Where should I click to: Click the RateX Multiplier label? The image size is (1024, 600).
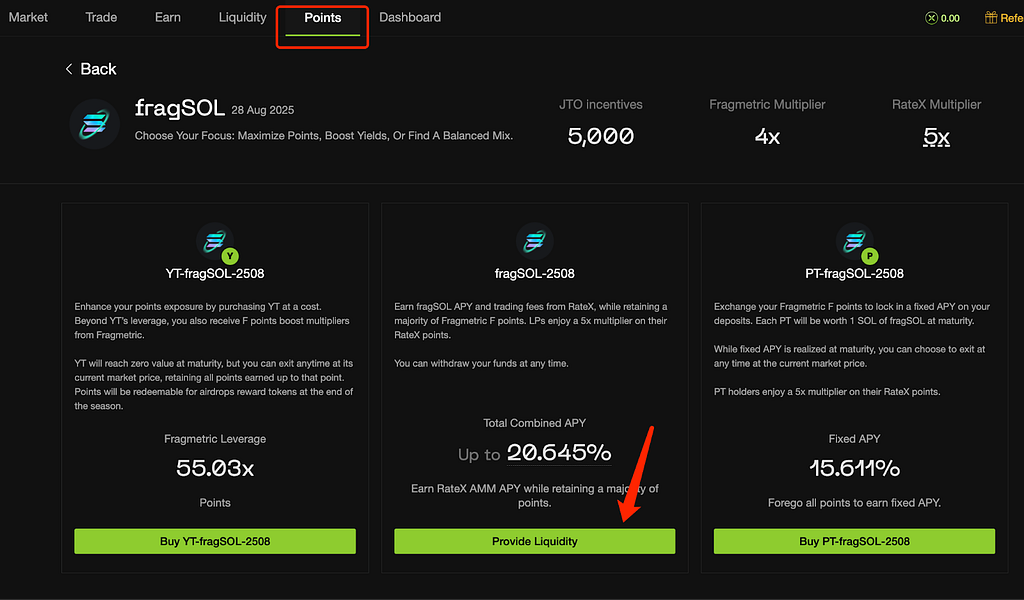(x=936, y=104)
